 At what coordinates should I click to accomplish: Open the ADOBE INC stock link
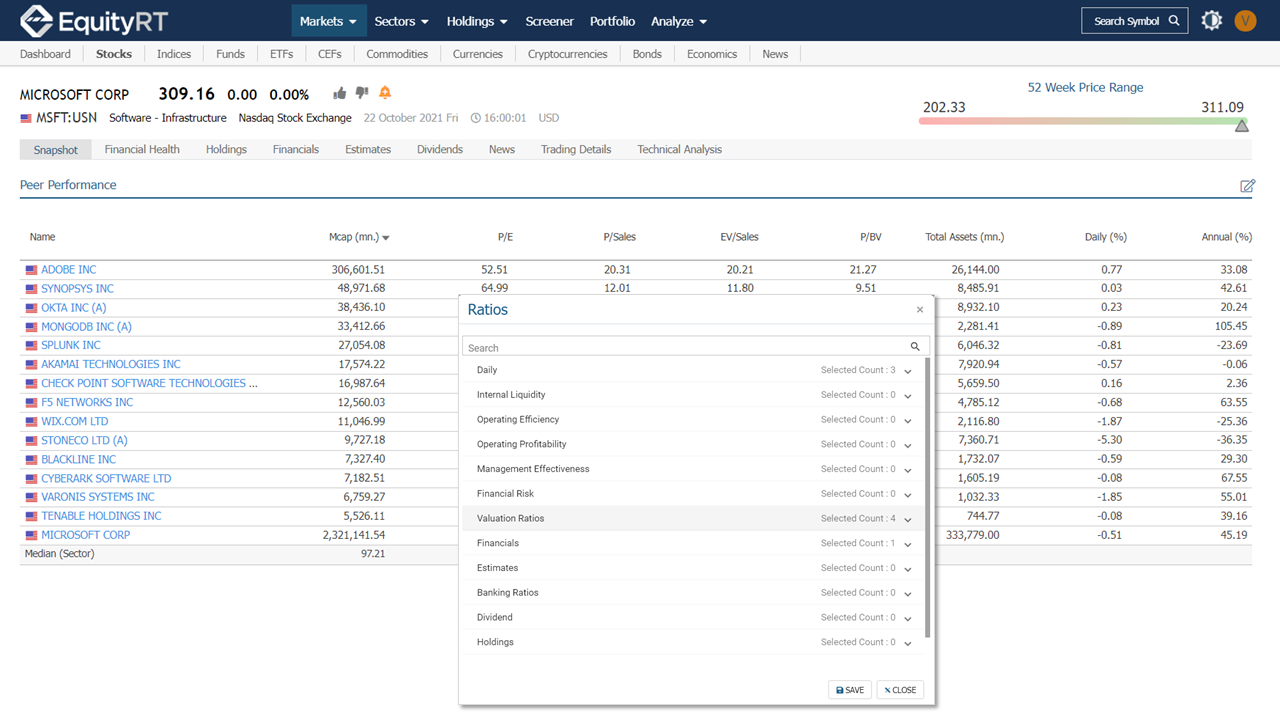click(x=69, y=270)
